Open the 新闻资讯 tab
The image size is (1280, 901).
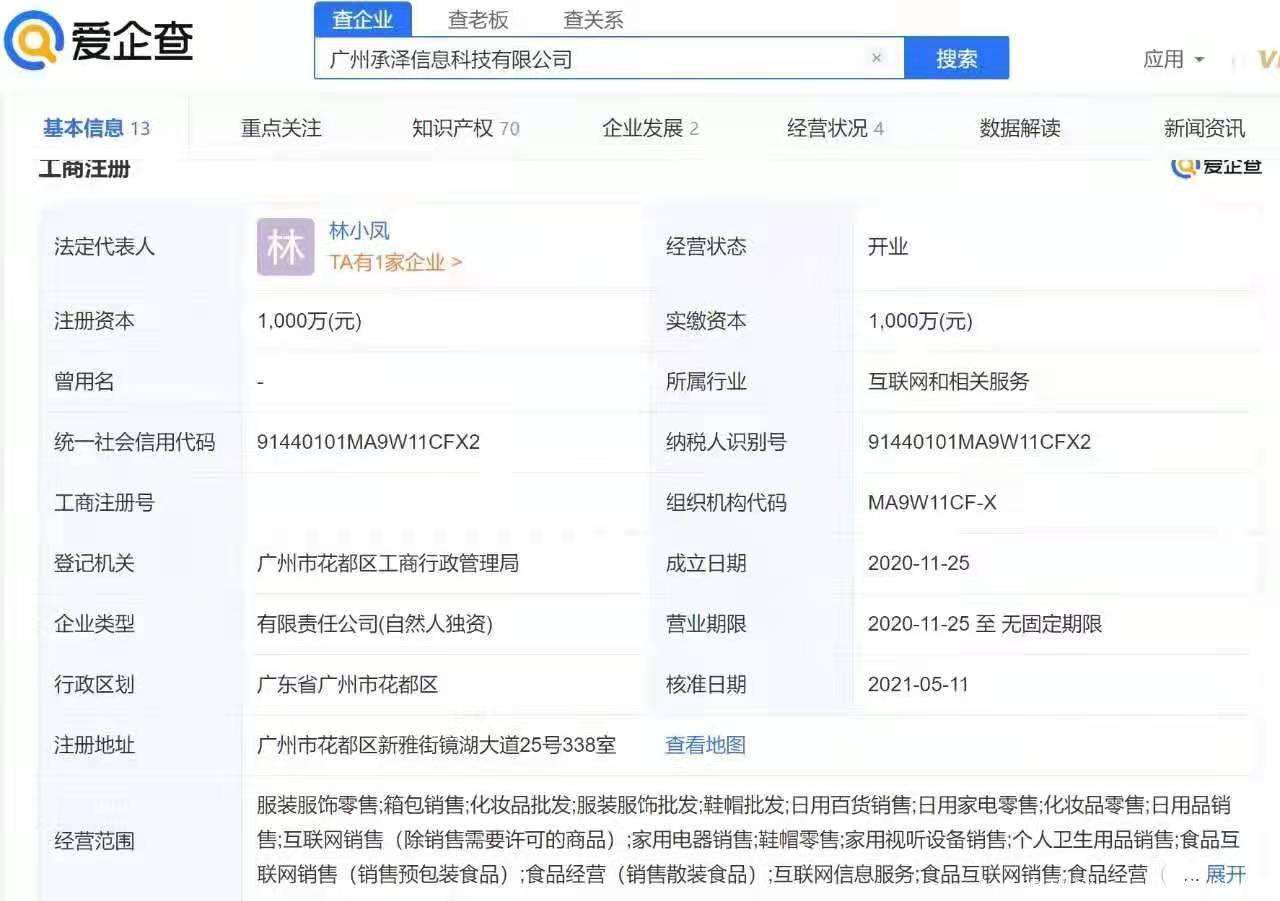(1204, 128)
